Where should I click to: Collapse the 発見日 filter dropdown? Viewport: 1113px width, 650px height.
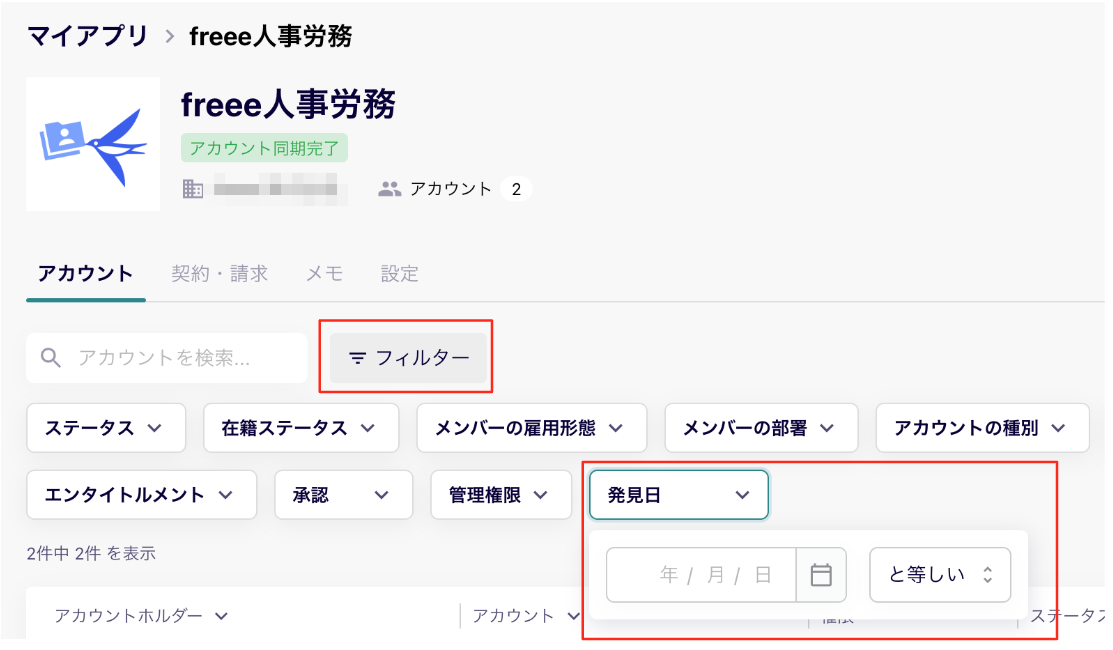point(679,495)
